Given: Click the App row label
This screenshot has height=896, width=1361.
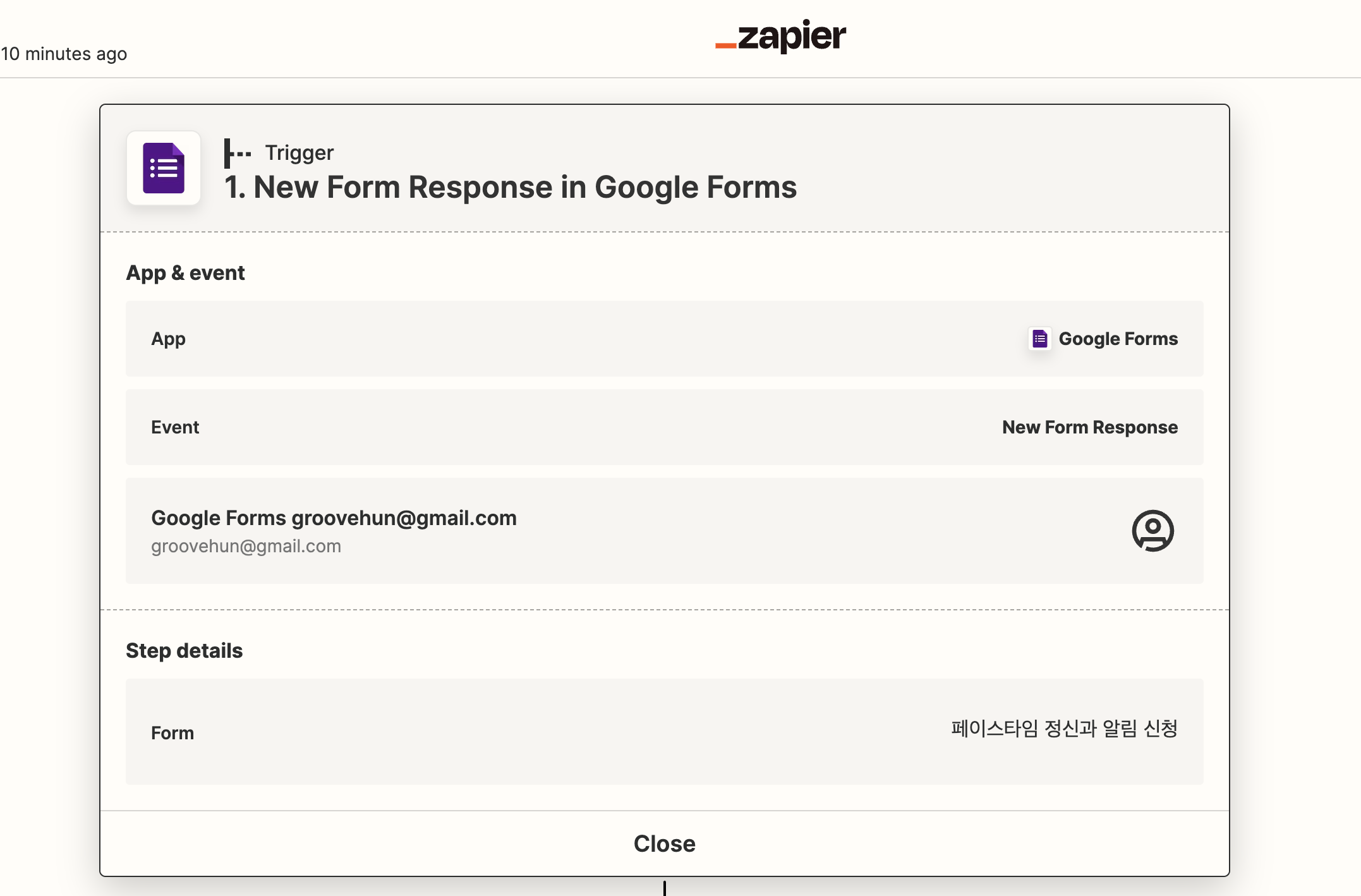Looking at the screenshot, I should [168, 339].
